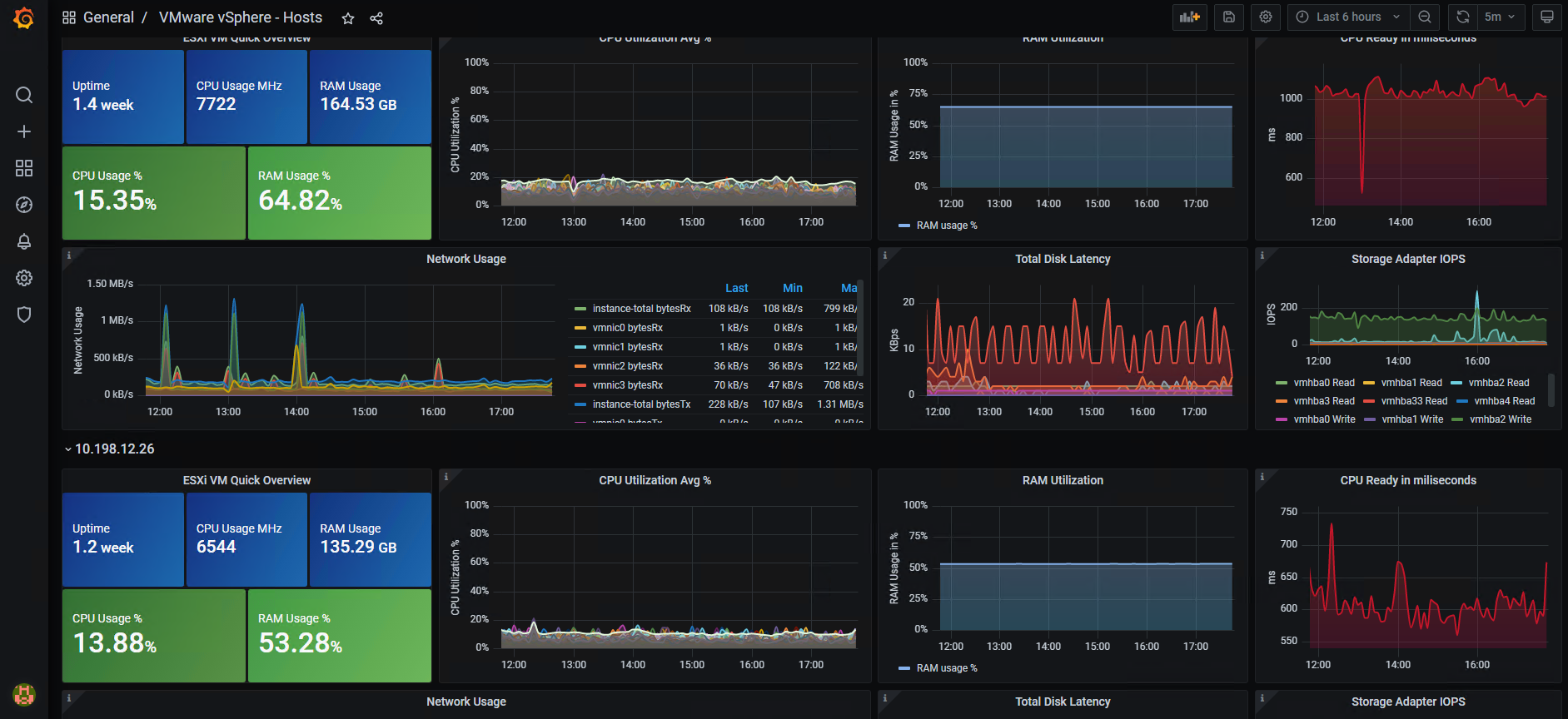
Task: Open the 5m refresh interval dropdown
Action: pos(1500,17)
